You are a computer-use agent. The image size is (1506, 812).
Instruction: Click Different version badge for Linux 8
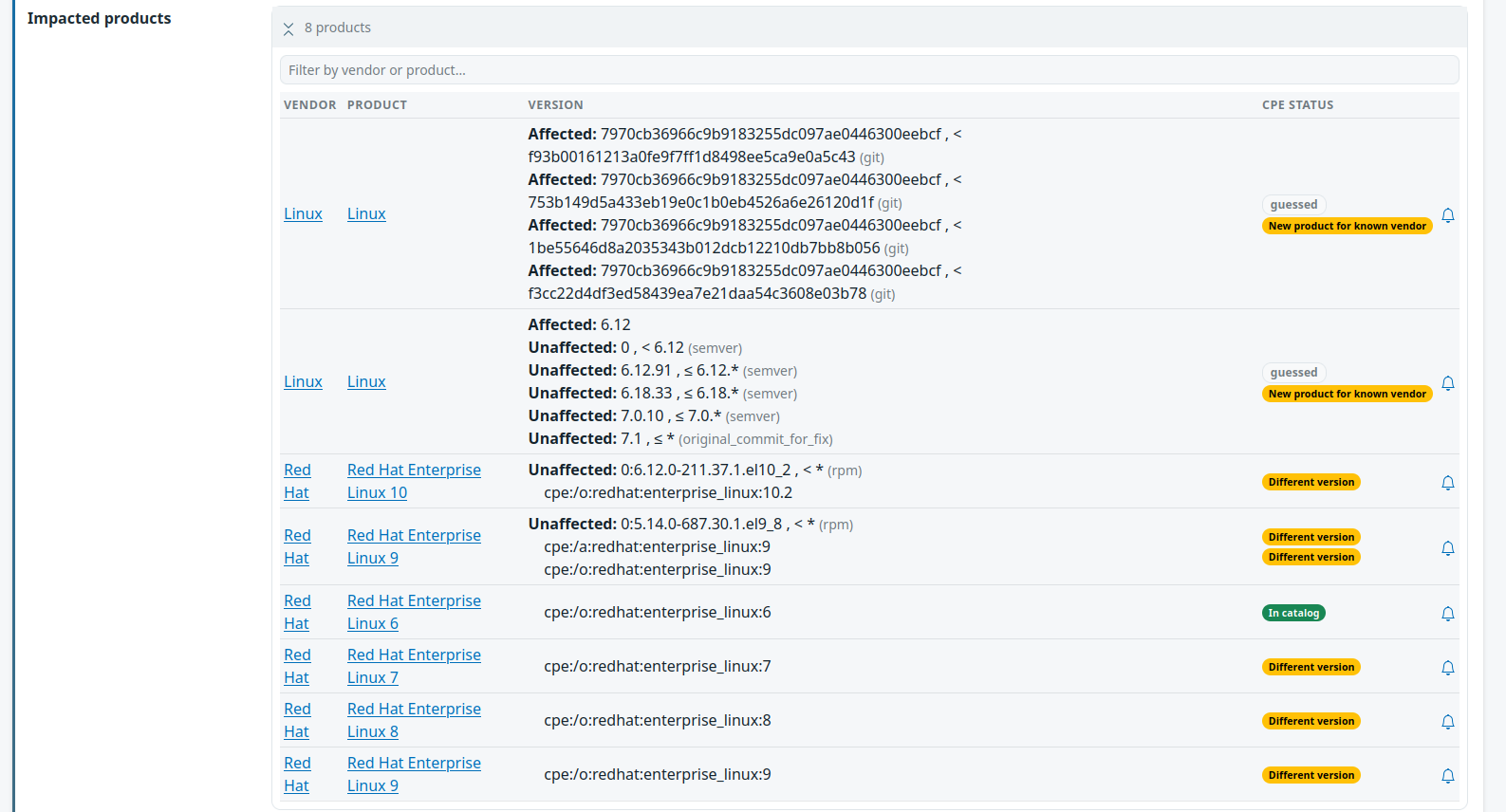pyautogui.click(x=1311, y=721)
